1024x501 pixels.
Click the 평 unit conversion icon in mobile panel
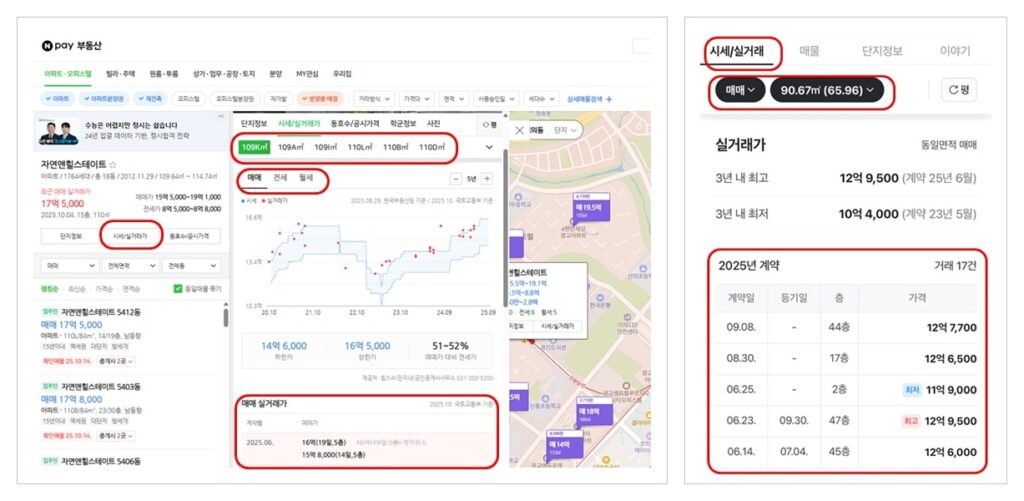click(958, 90)
